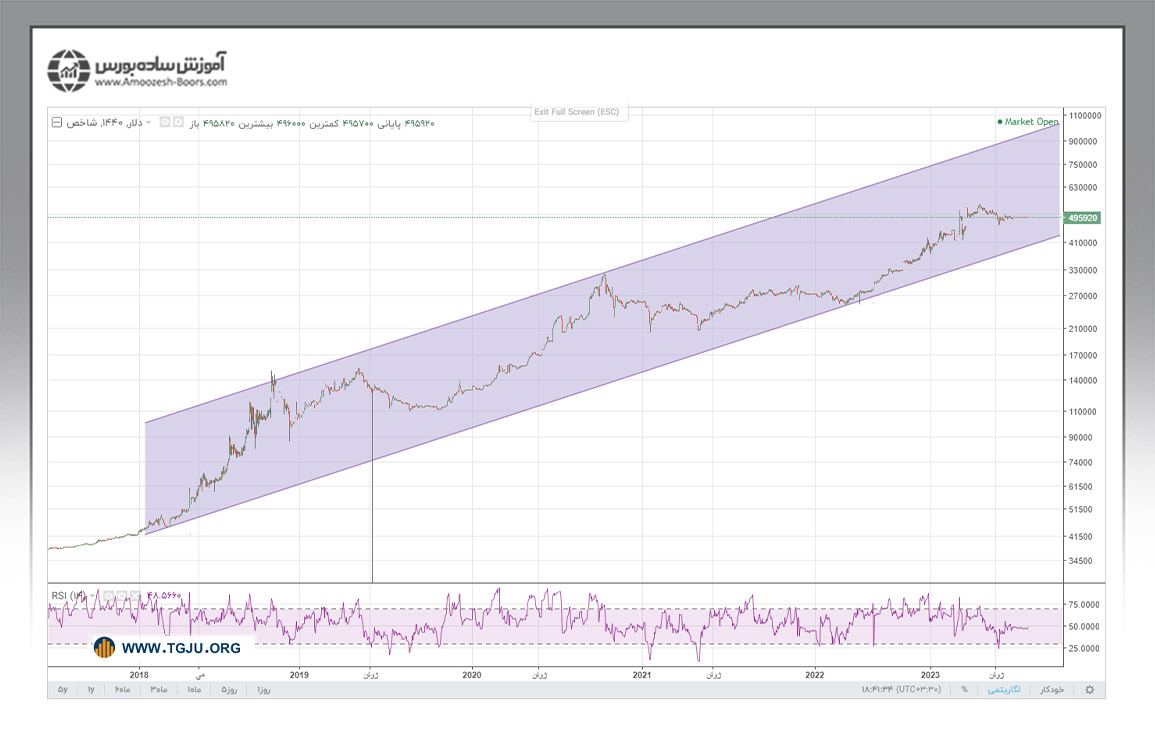Screen dimensions: 1155x744
Task: Remove the RSI indicator with X icon
Action: (134, 596)
